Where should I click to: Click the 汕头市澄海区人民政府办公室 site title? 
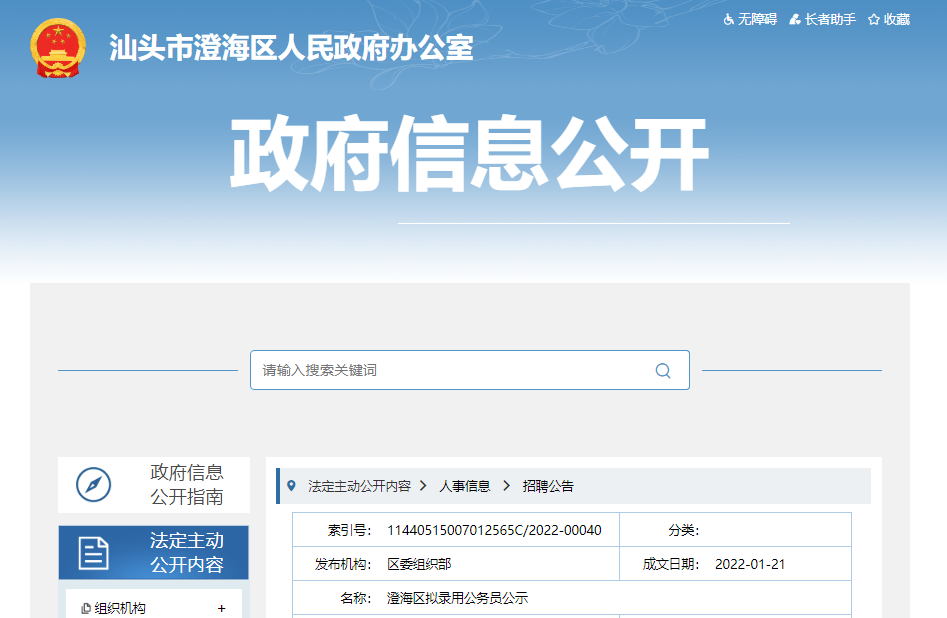click(x=291, y=47)
